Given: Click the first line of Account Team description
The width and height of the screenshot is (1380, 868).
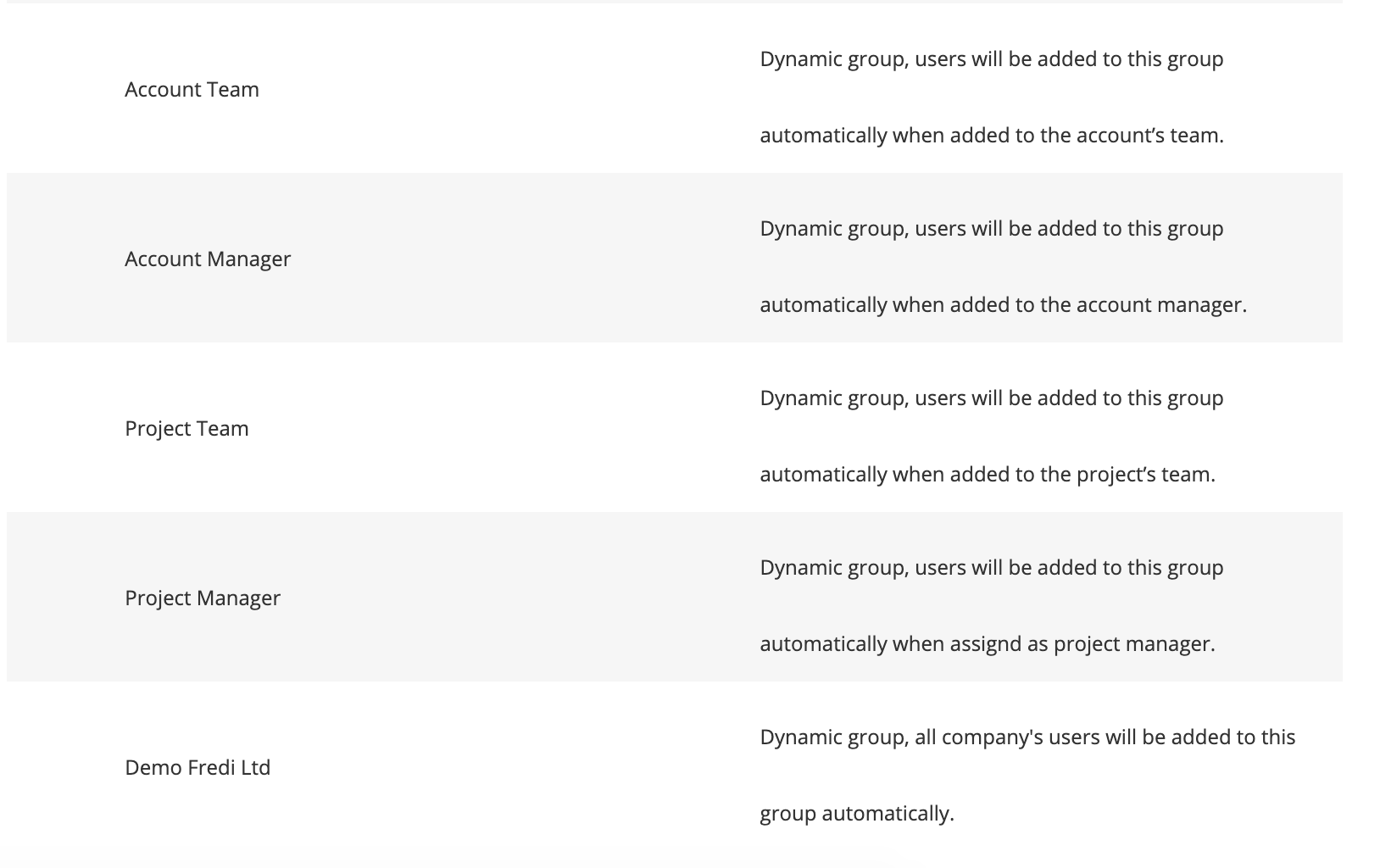Looking at the screenshot, I should coord(992,59).
